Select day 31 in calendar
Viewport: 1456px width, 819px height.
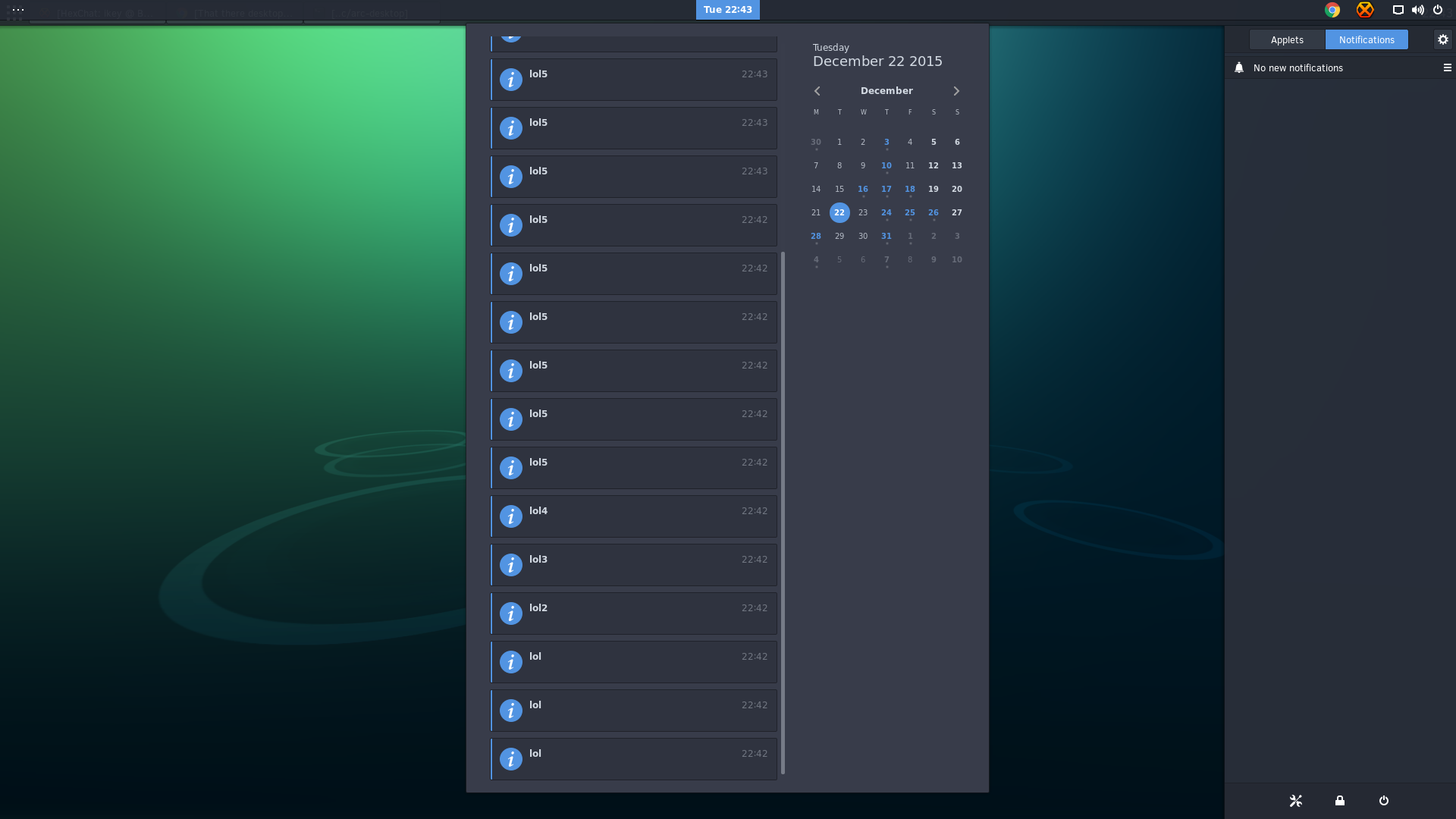[x=886, y=236]
